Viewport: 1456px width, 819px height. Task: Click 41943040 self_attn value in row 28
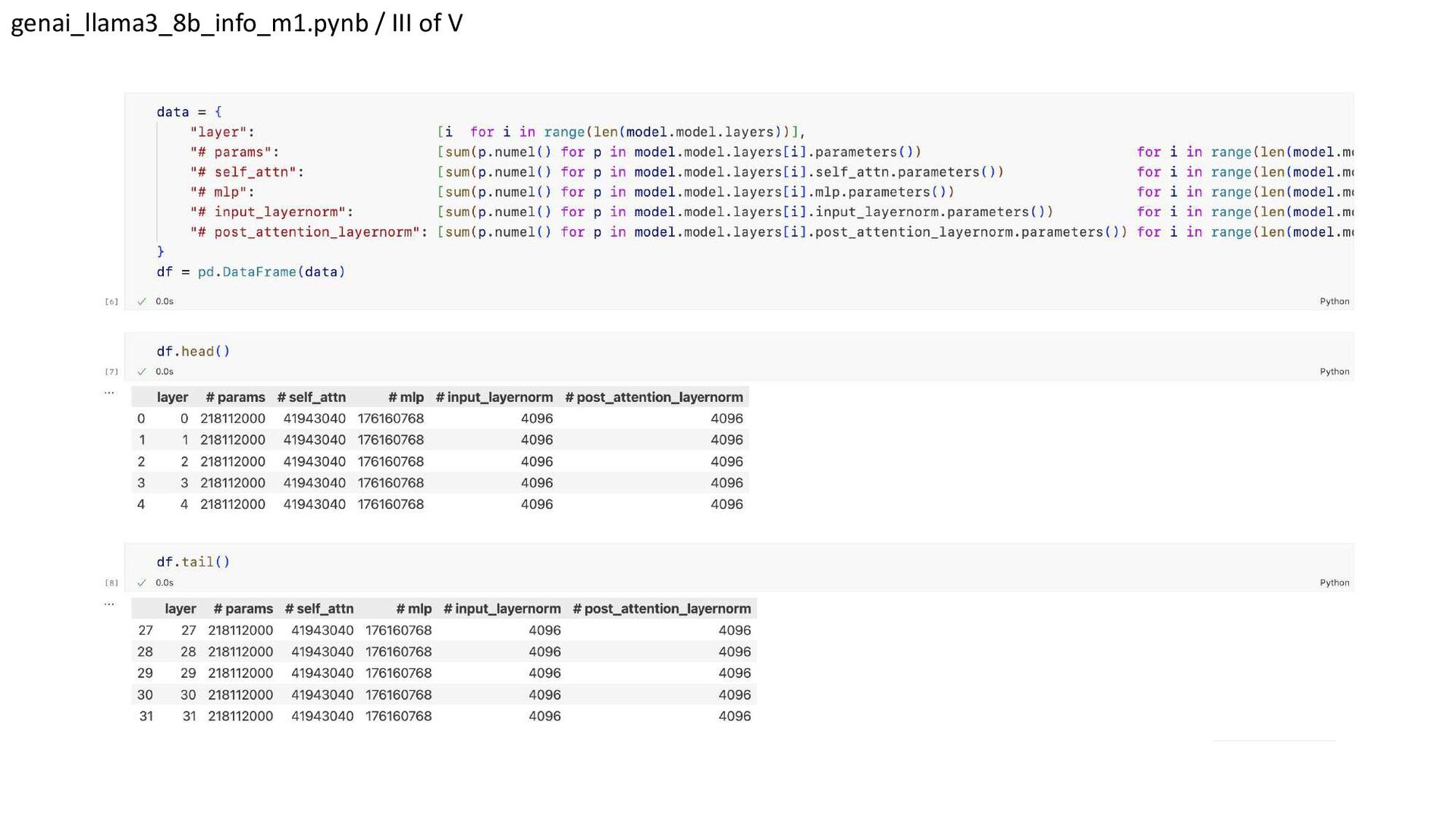[322, 651]
